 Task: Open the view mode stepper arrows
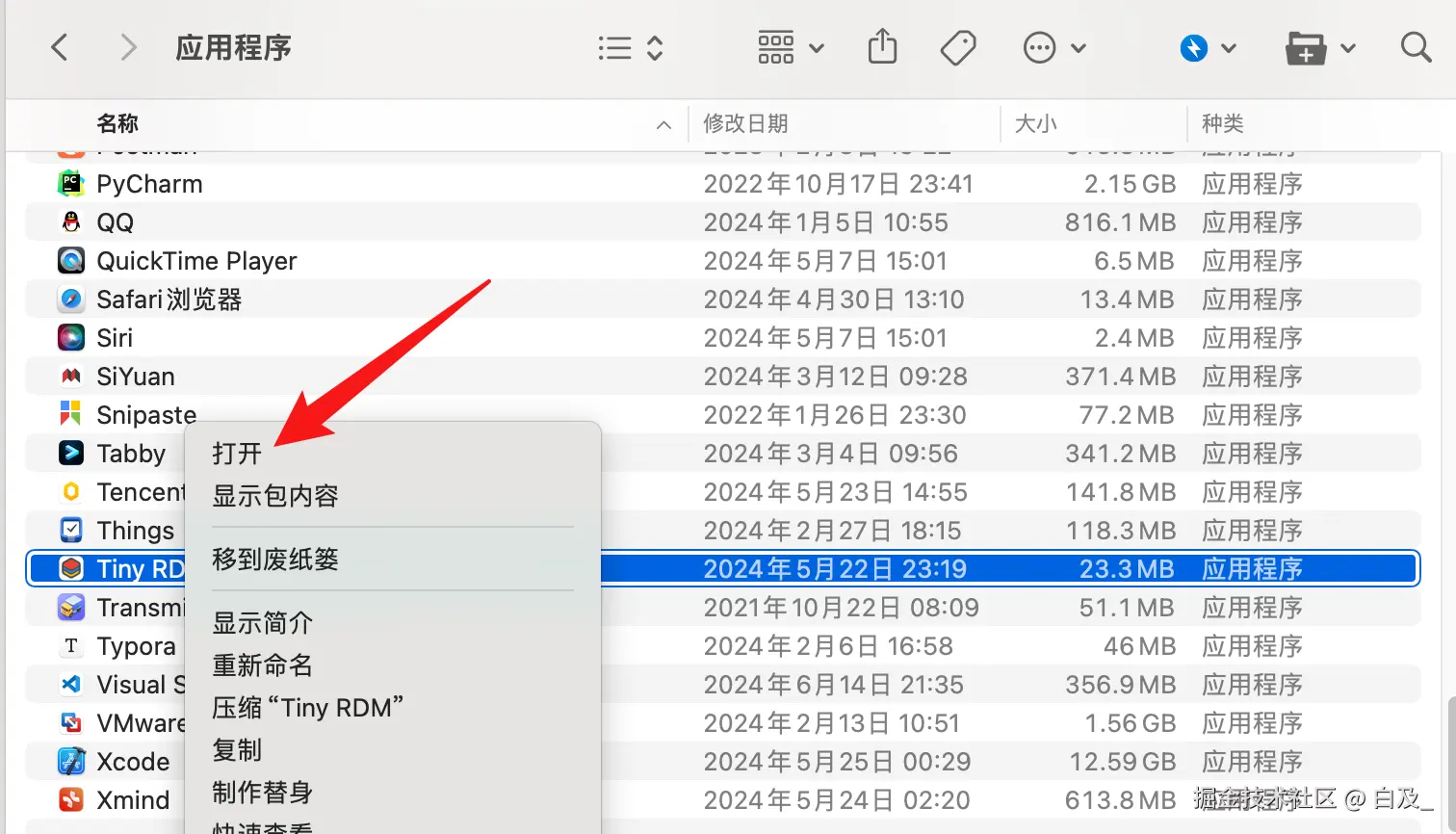click(655, 48)
